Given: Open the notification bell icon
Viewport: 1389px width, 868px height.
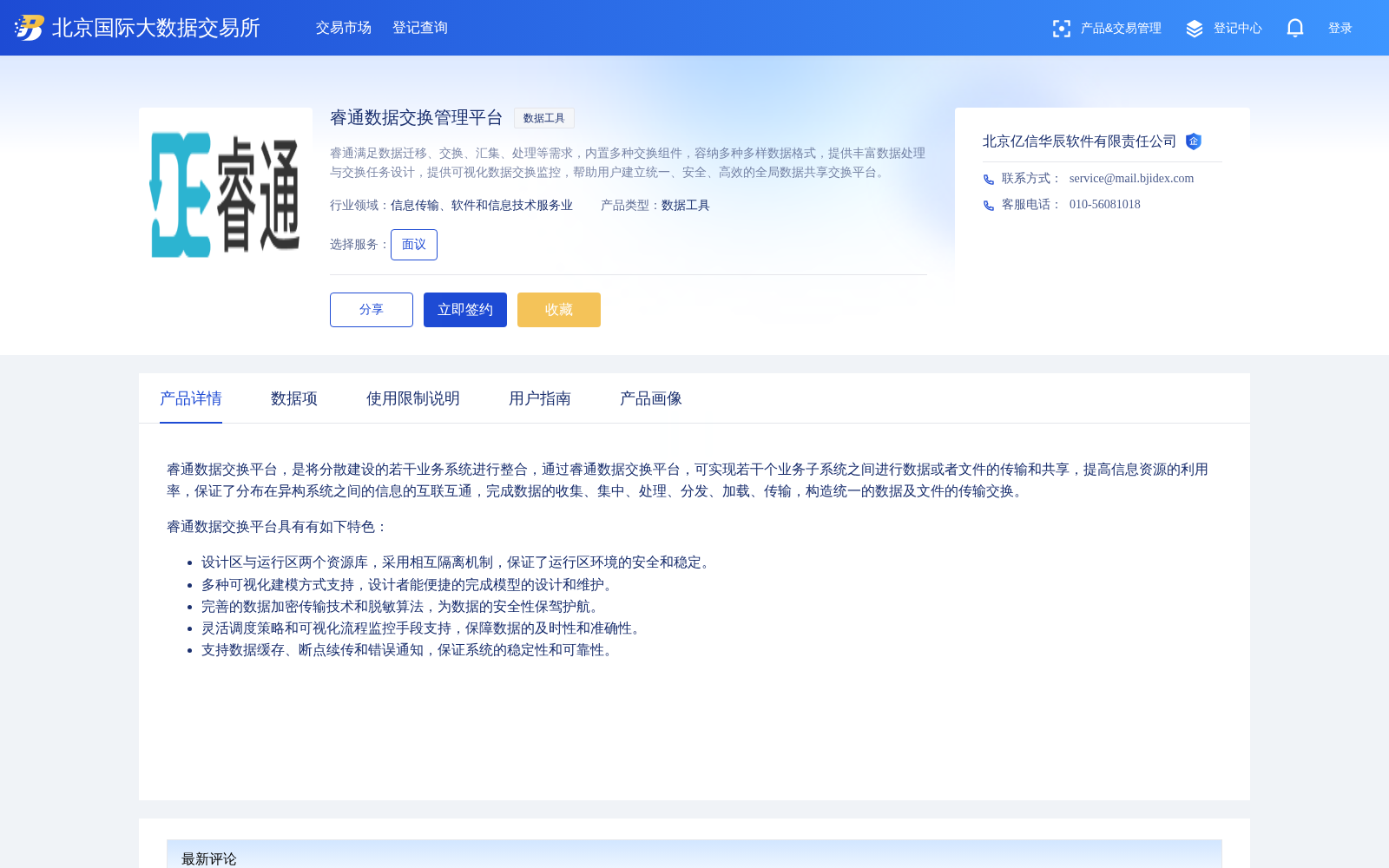Looking at the screenshot, I should [1295, 28].
